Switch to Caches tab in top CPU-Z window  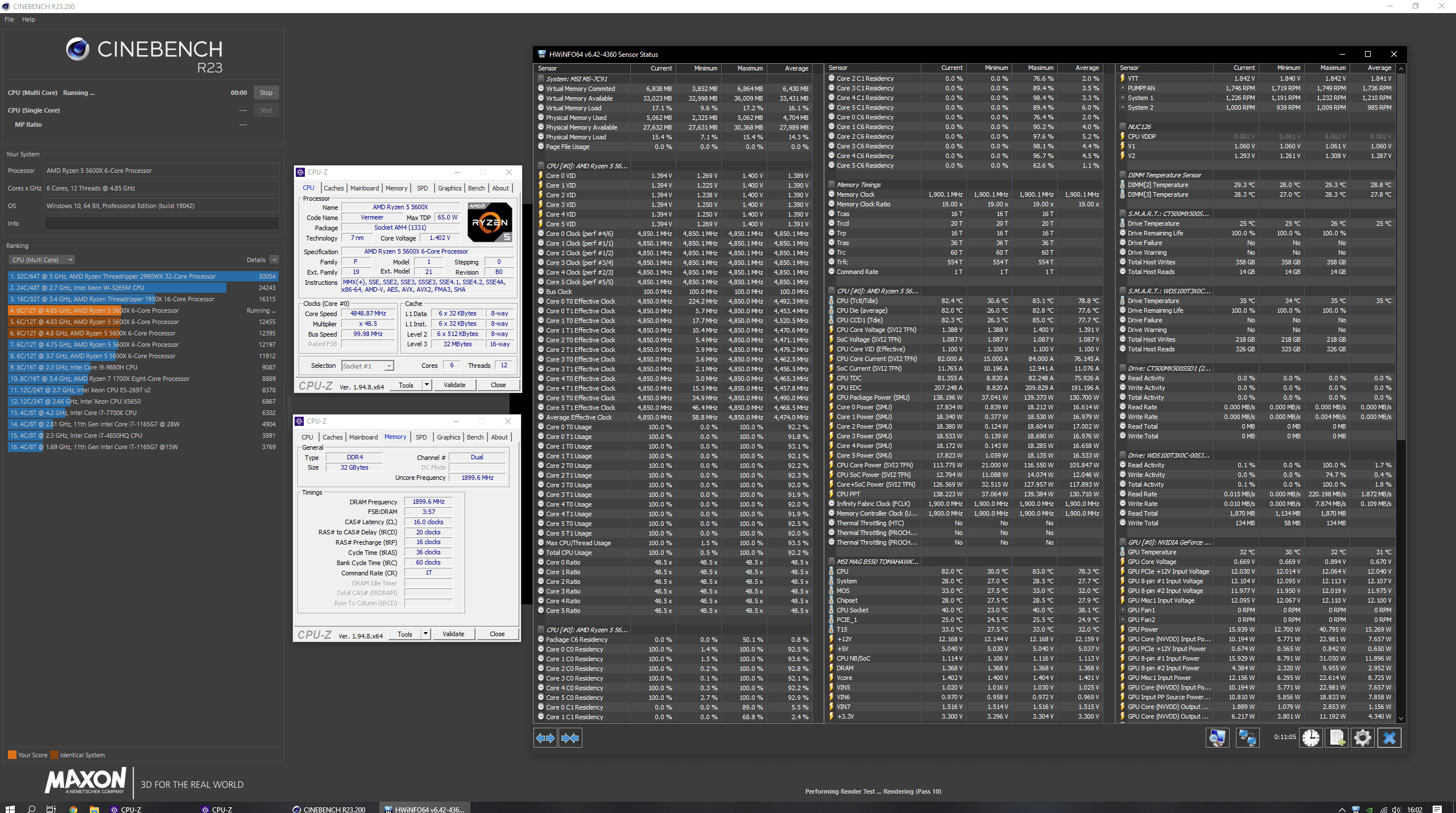pyautogui.click(x=333, y=188)
